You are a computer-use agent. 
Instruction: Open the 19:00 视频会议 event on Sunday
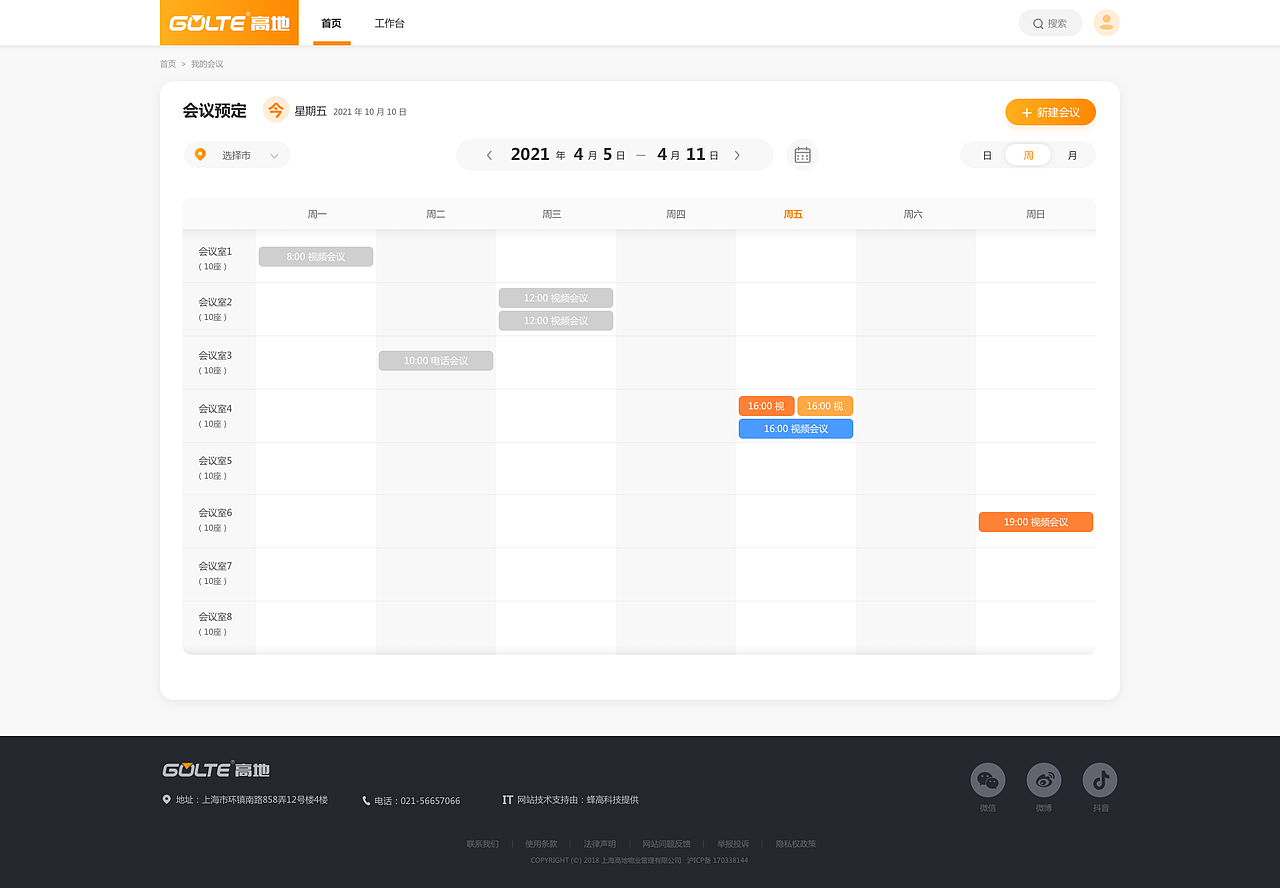[1036, 522]
